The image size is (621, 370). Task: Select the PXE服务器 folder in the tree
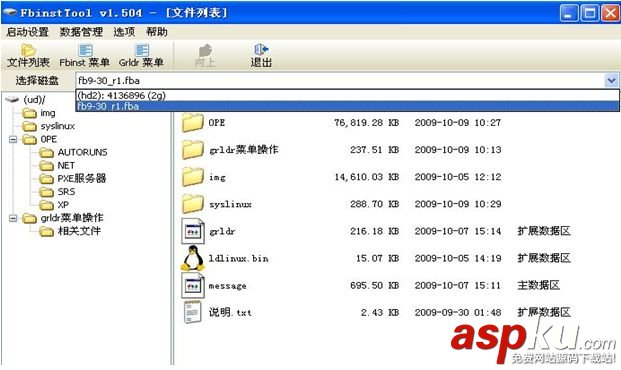tap(82, 179)
